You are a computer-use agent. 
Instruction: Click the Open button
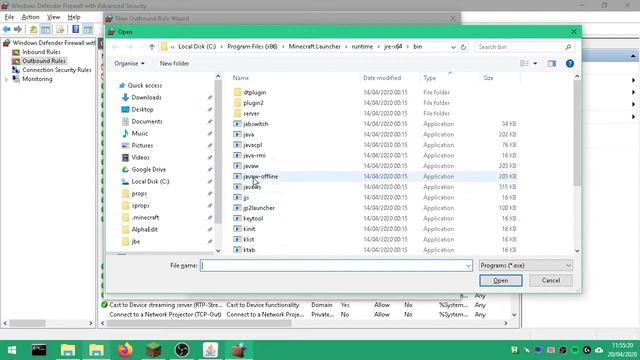point(501,280)
